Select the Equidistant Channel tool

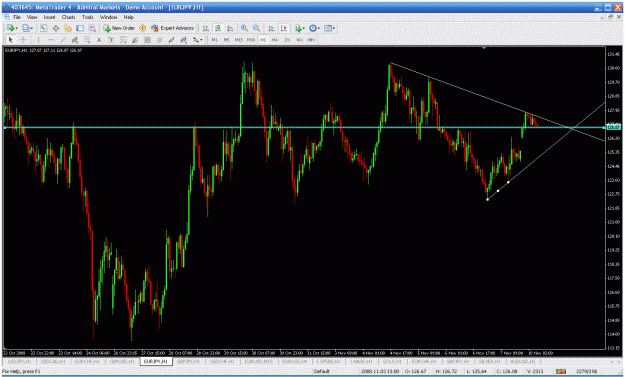(75, 40)
